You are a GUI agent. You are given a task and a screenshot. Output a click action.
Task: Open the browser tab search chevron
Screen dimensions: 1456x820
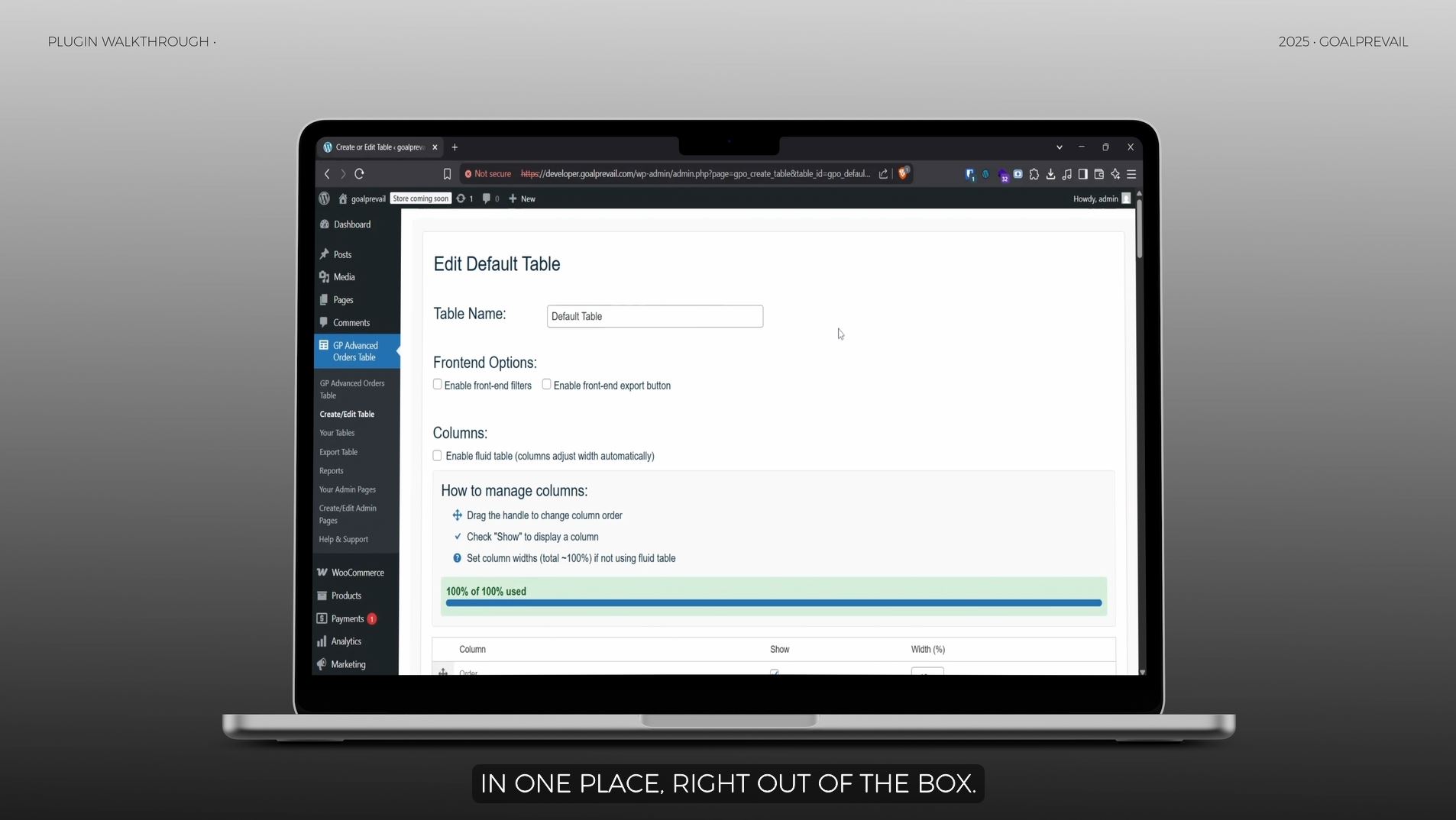tap(1060, 147)
